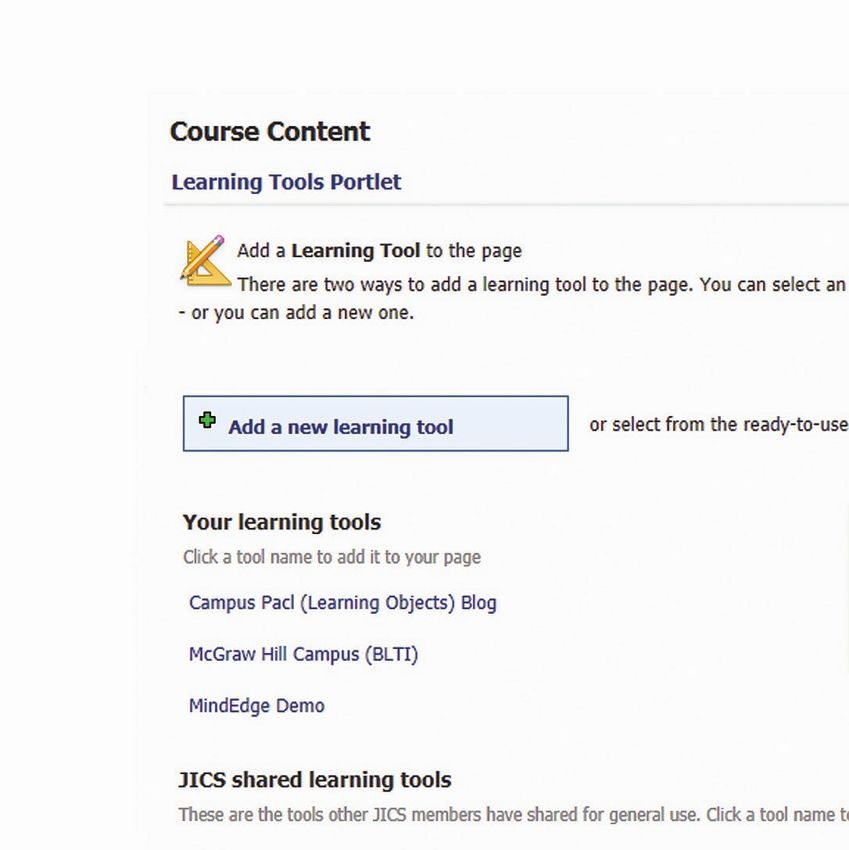The image size is (849, 850).
Task: Click the 'There are two ways' paragraph
Action: tap(542, 285)
